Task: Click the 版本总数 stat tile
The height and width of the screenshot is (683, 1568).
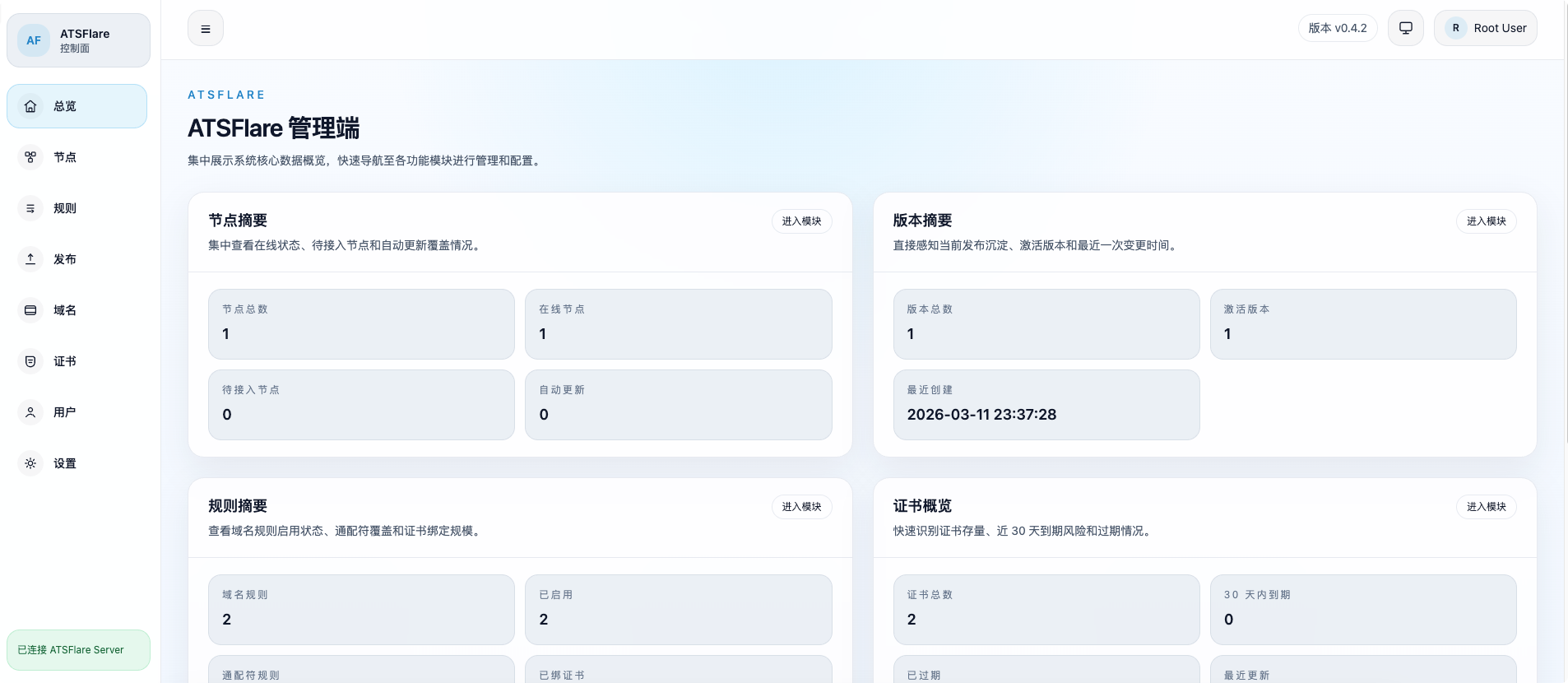Action: (1046, 324)
